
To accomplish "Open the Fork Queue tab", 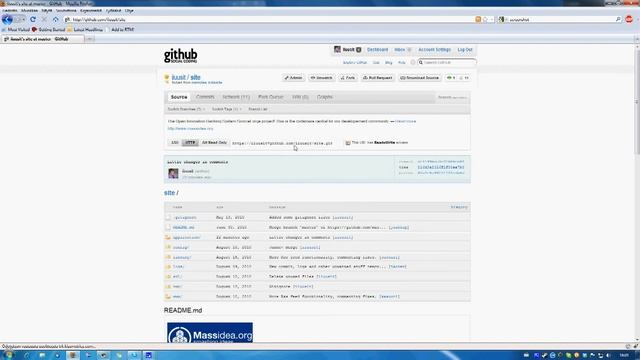I will pos(270,97).
